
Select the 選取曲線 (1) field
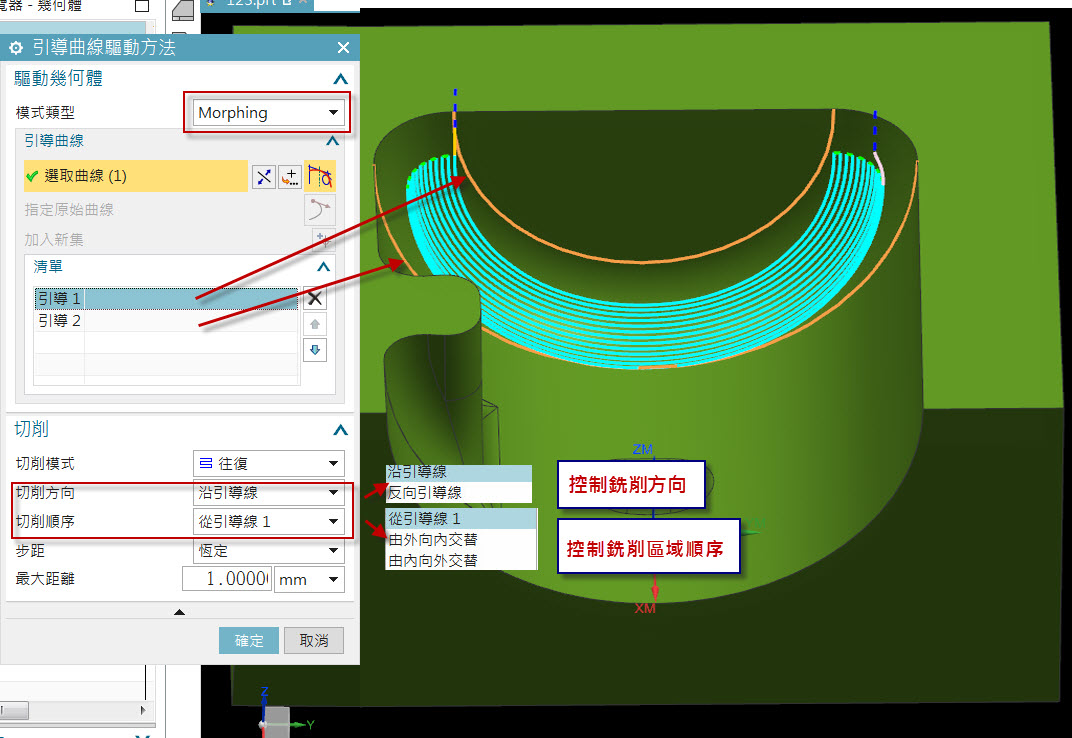[136, 176]
